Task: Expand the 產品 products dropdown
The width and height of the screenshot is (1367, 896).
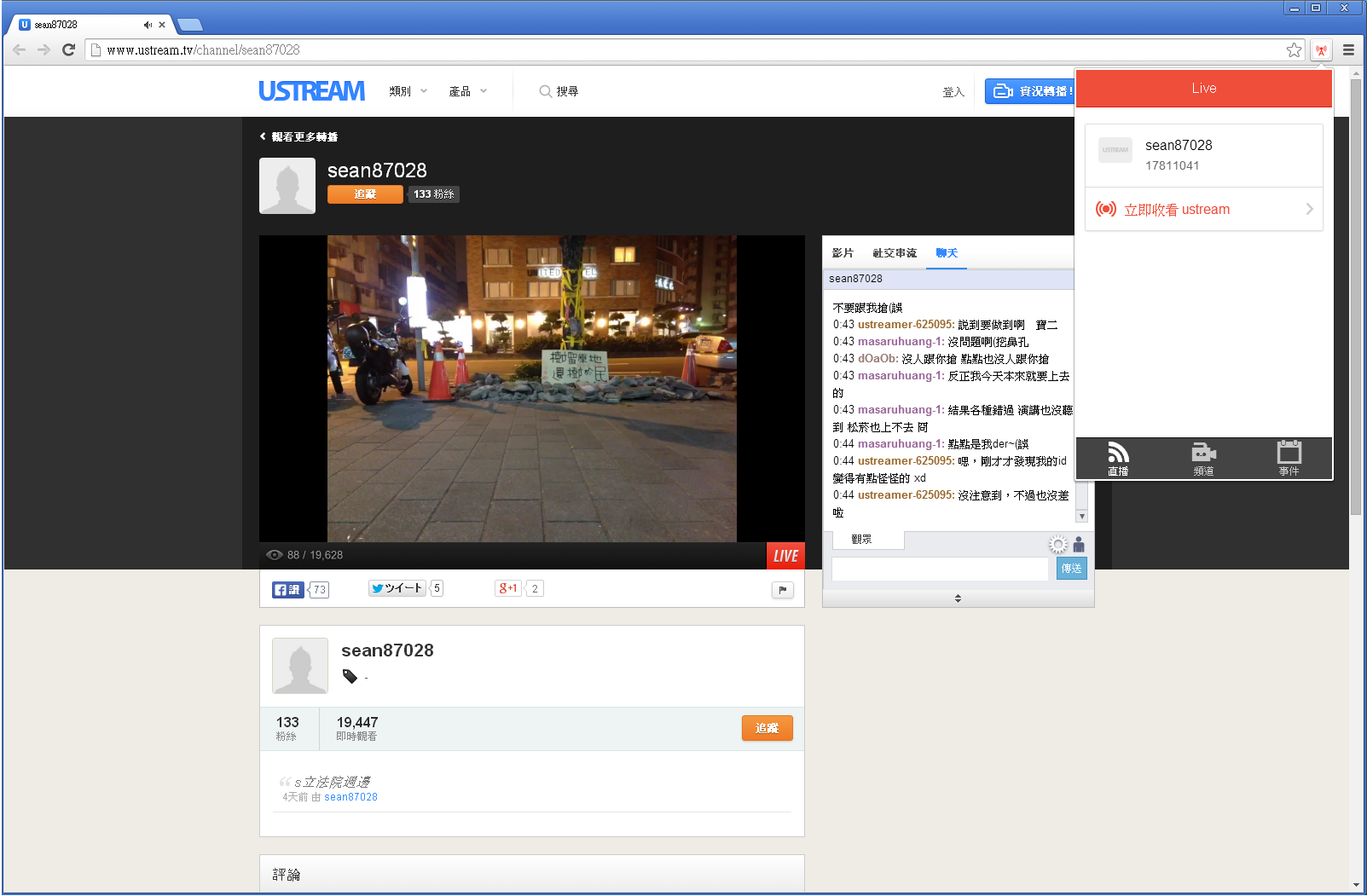Action: point(467,91)
